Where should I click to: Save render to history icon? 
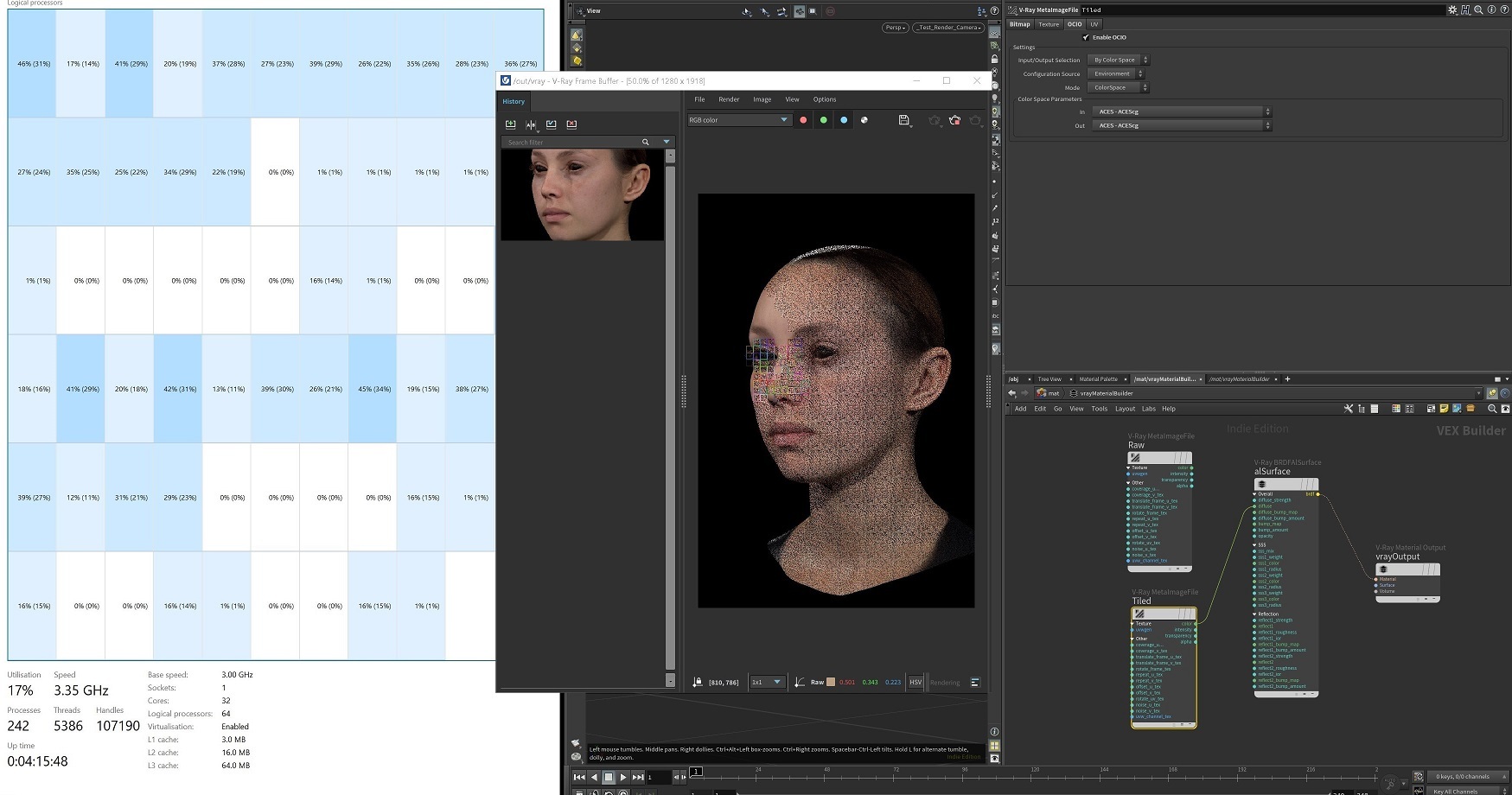coord(511,124)
